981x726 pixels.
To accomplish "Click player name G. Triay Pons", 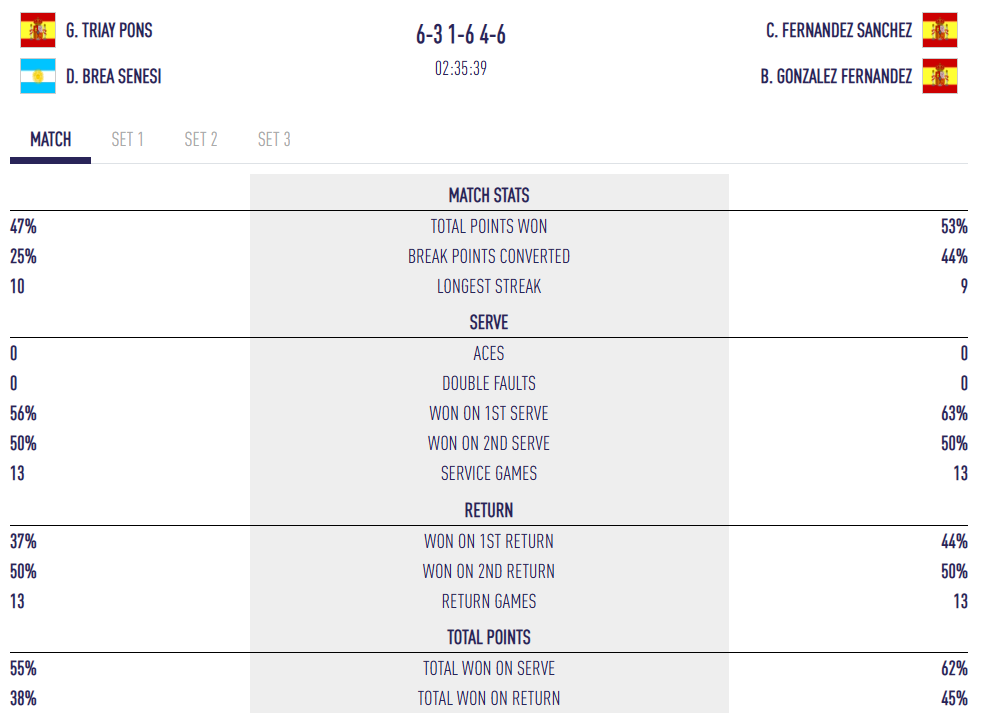I will pos(109,31).
